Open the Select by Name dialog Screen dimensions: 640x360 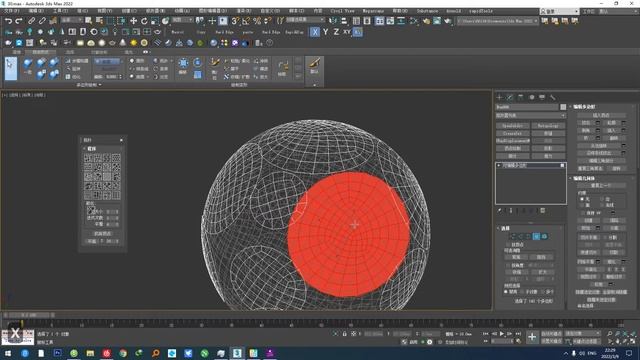tap(99, 20)
